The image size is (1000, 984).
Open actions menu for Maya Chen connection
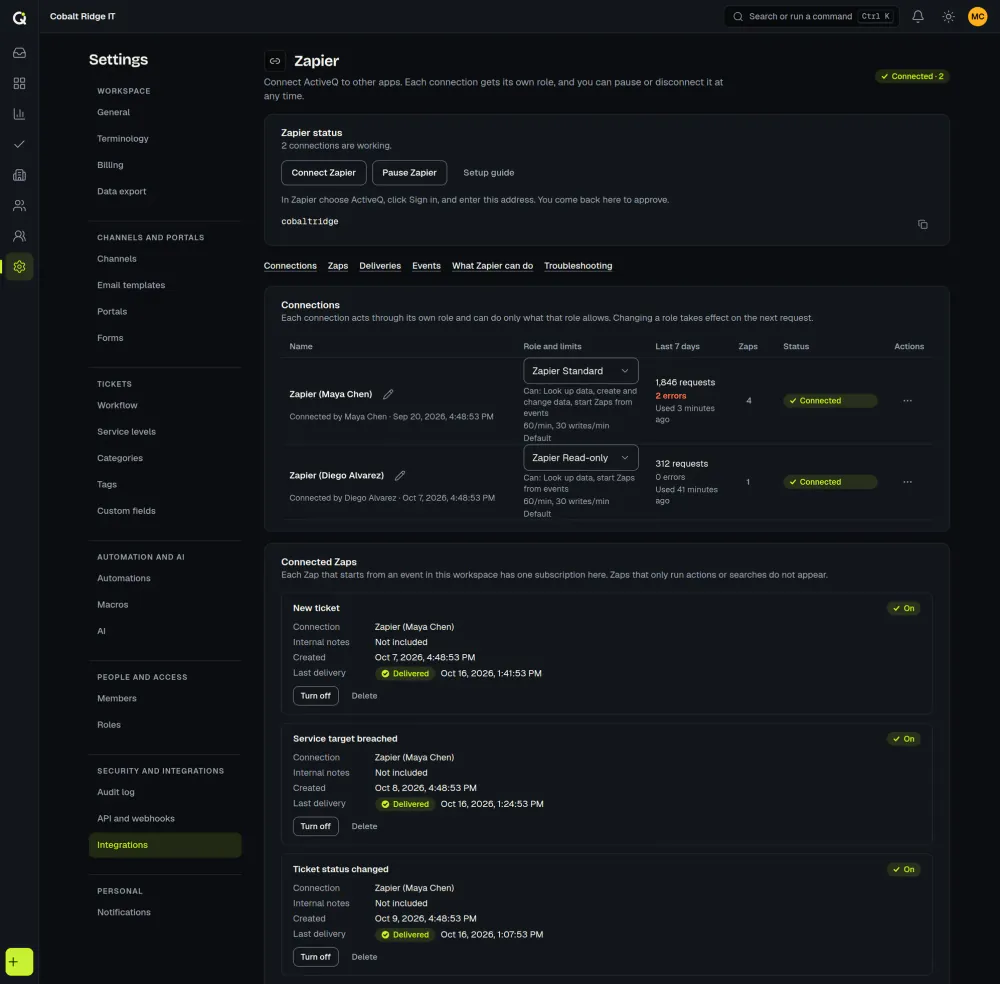coord(908,400)
